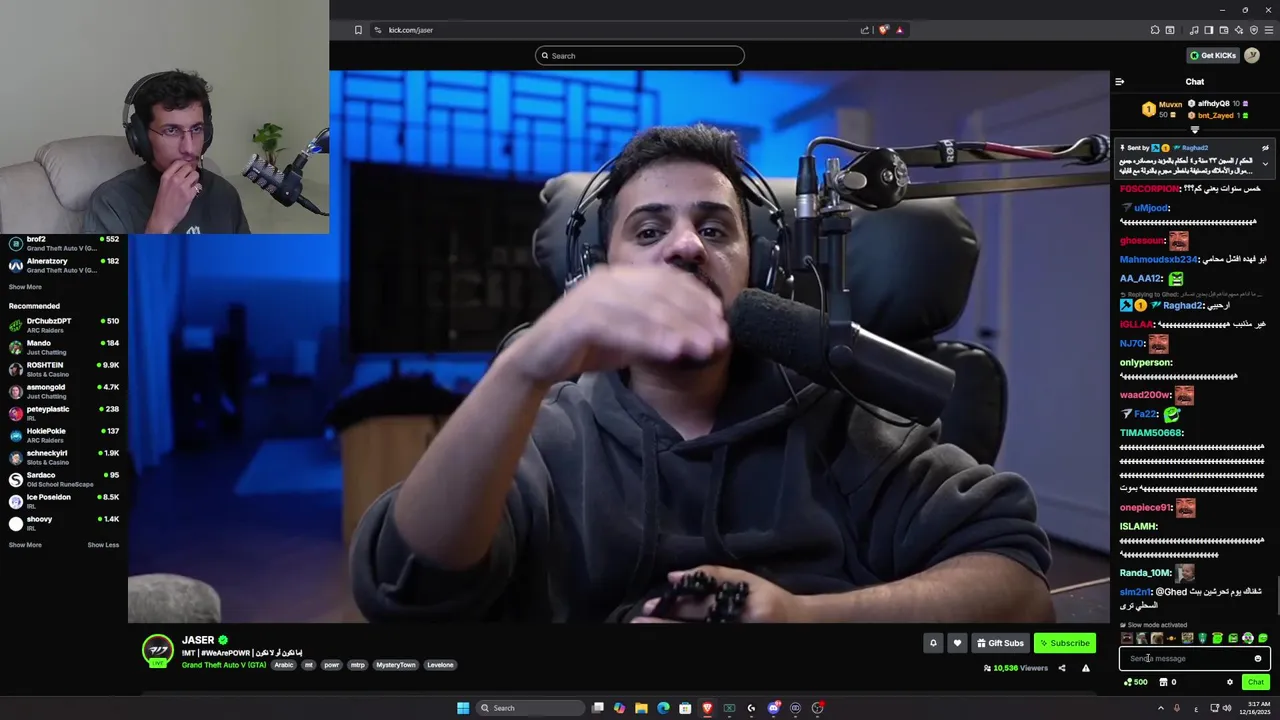Open Discord from taskbar
The height and width of the screenshot is (720, 1280).
click(773, 708)
